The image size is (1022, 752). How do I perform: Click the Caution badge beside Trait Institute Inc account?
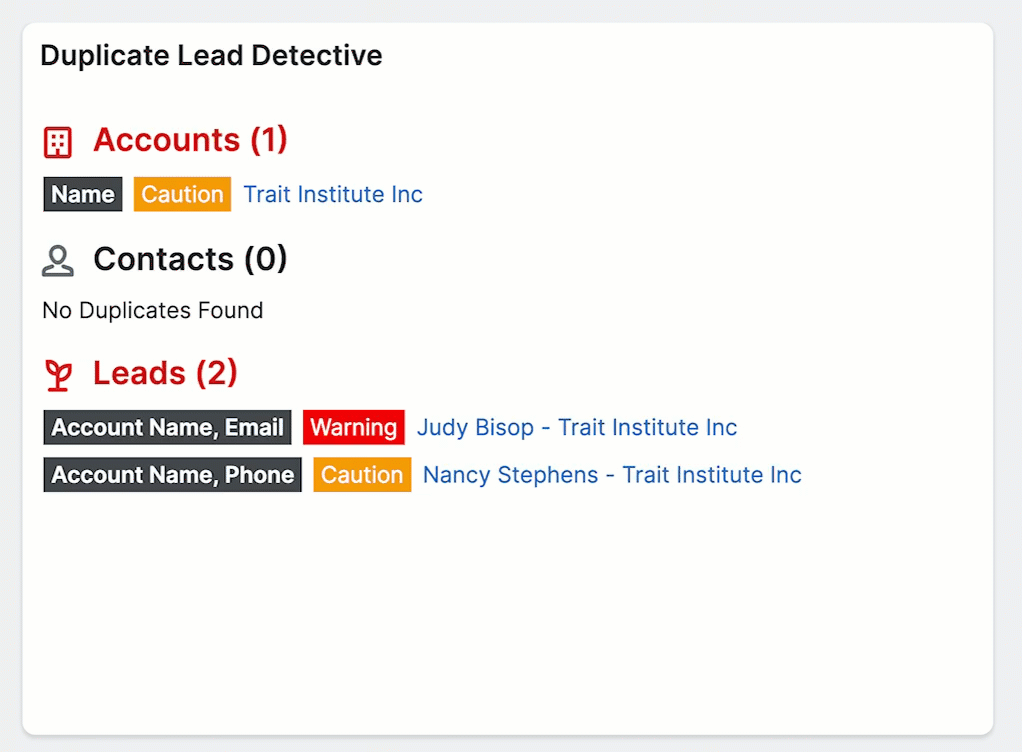coord(182,194)
